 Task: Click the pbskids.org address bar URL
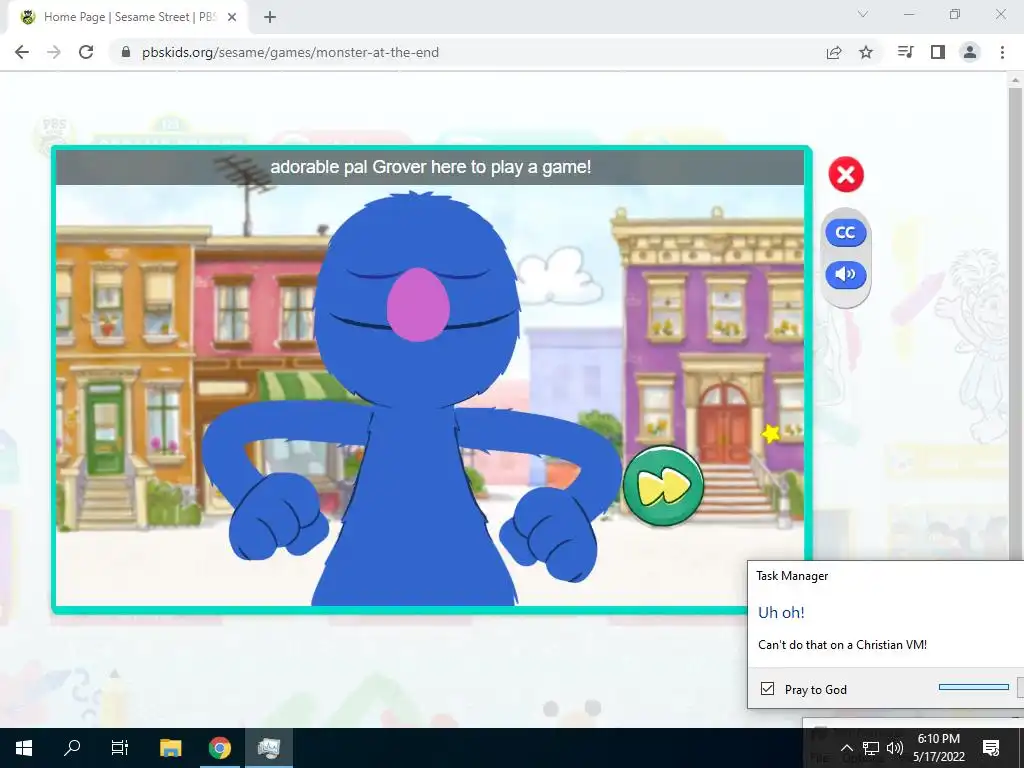290,52
